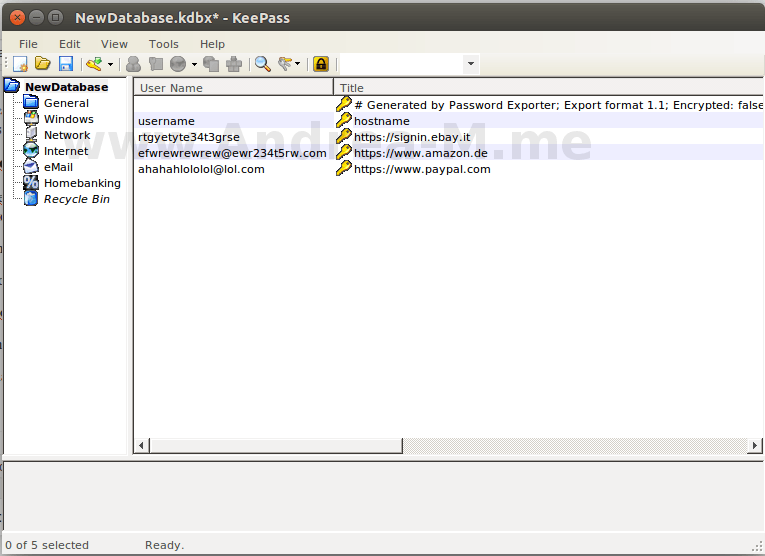Click efwrewrewrew@ewr234t5rw.com user name
Image resolution: width=765 pixels, height=556 pixels.
point(232,153)
